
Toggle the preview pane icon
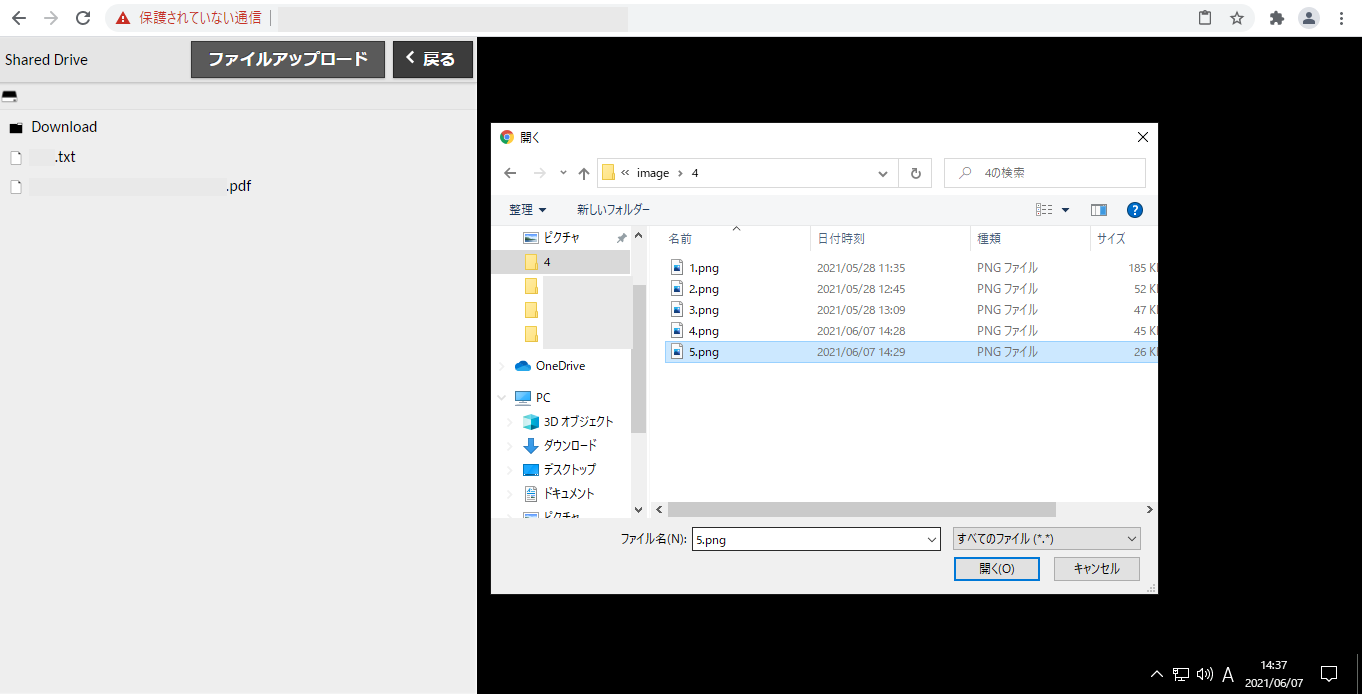(1099, 210)
